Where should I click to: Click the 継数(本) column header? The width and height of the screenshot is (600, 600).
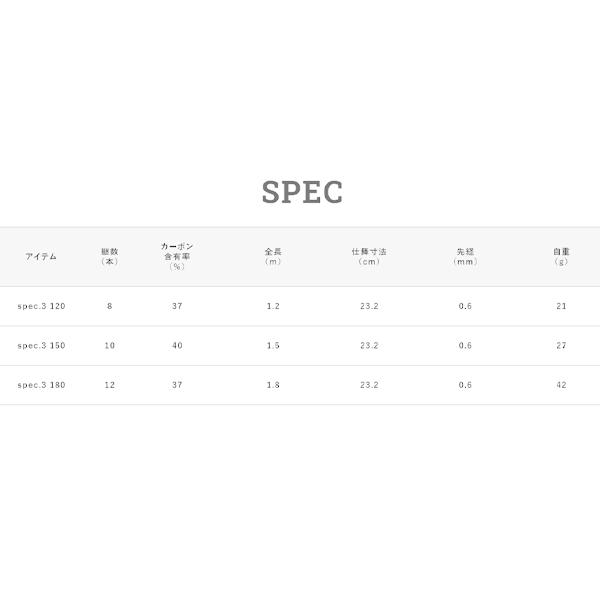110,257
